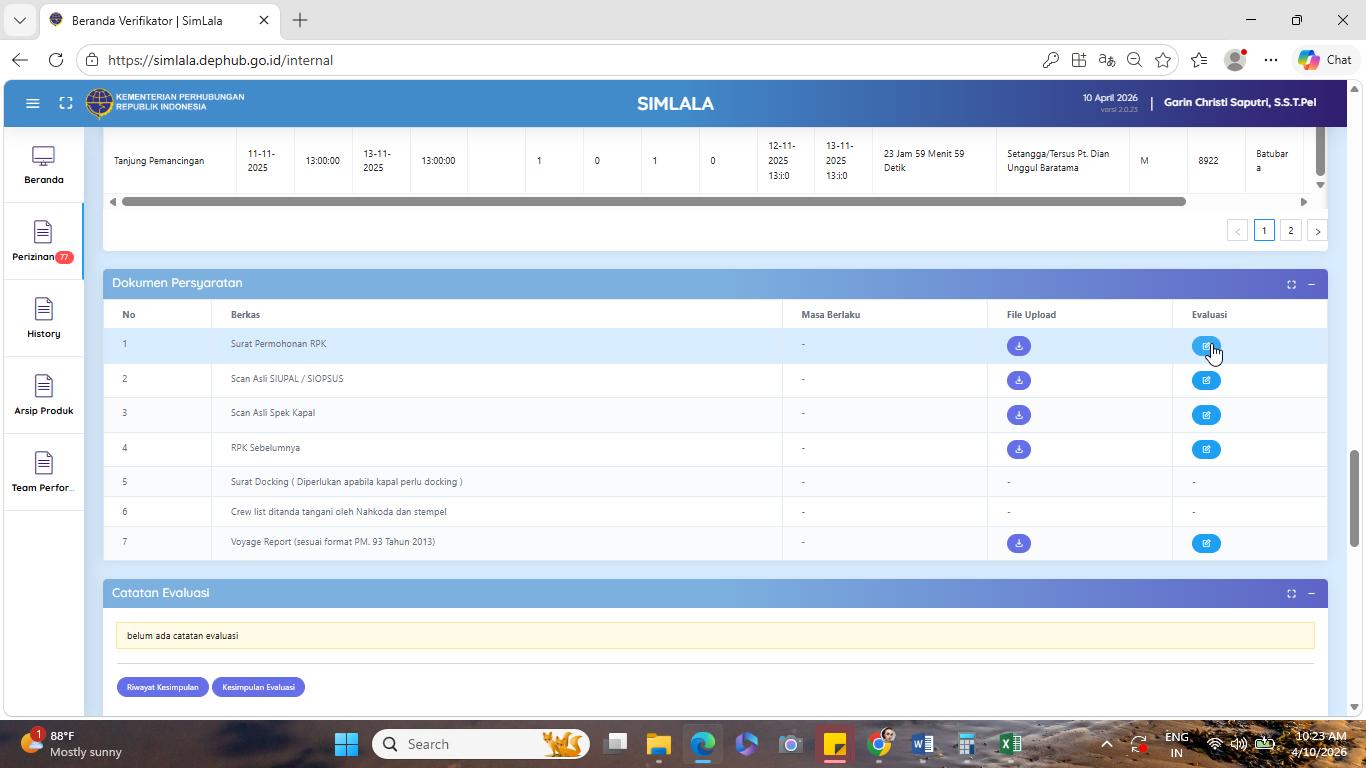The width and height of the screenshot is (1366, 768).
Task: Click the table horizontal scrollbar
Action: 654,202
